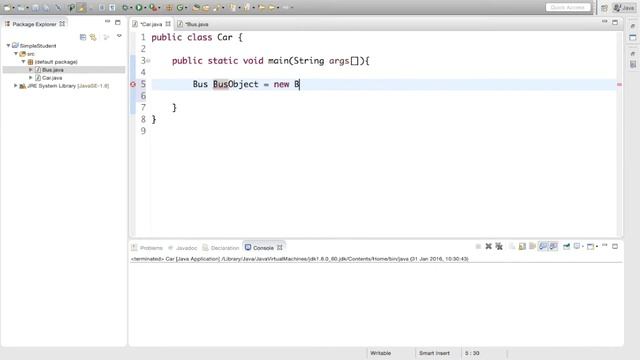
Task: Click the Open Console icon in Console toolbar
Action: click(591, 246)
